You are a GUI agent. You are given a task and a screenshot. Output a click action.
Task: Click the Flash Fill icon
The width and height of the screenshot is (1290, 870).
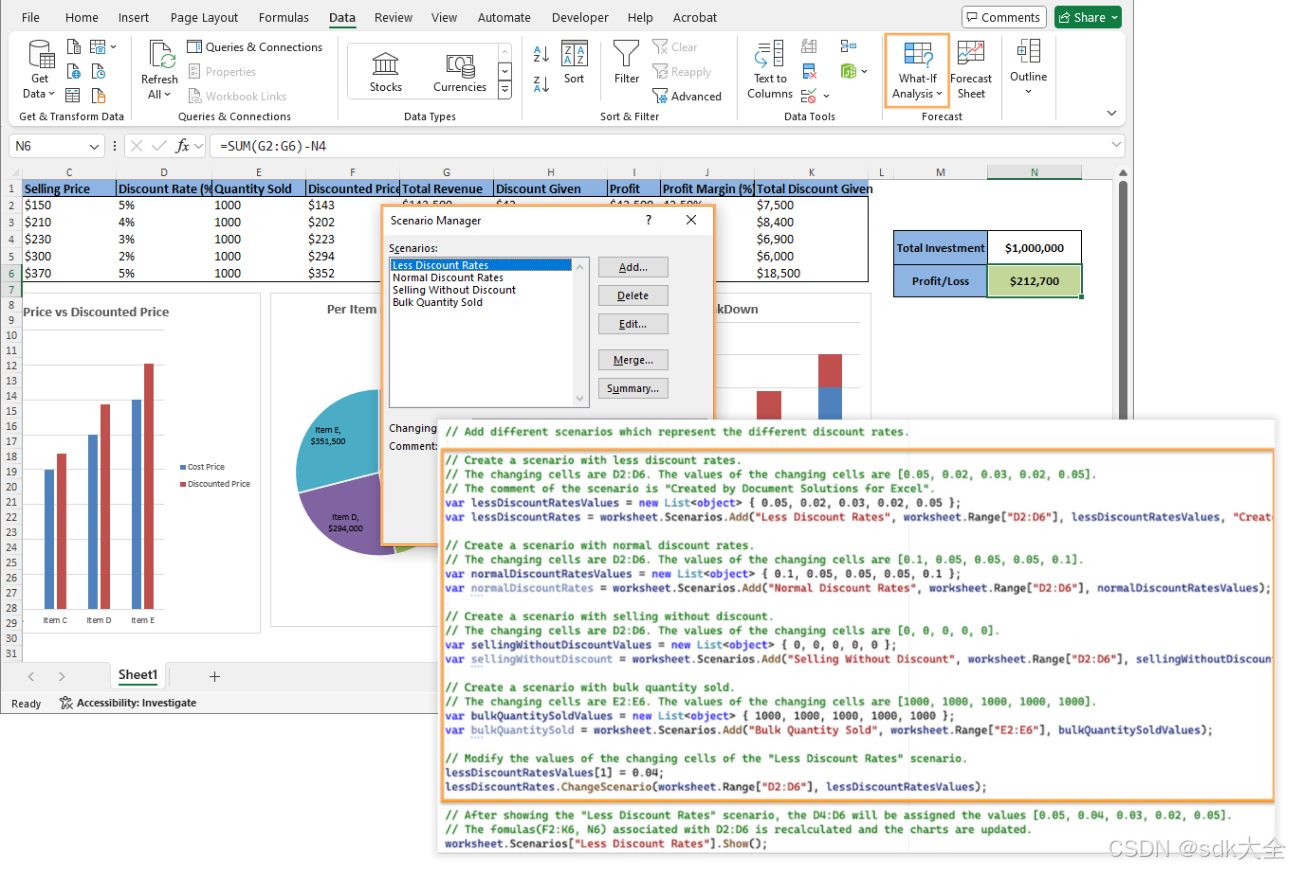810,47
